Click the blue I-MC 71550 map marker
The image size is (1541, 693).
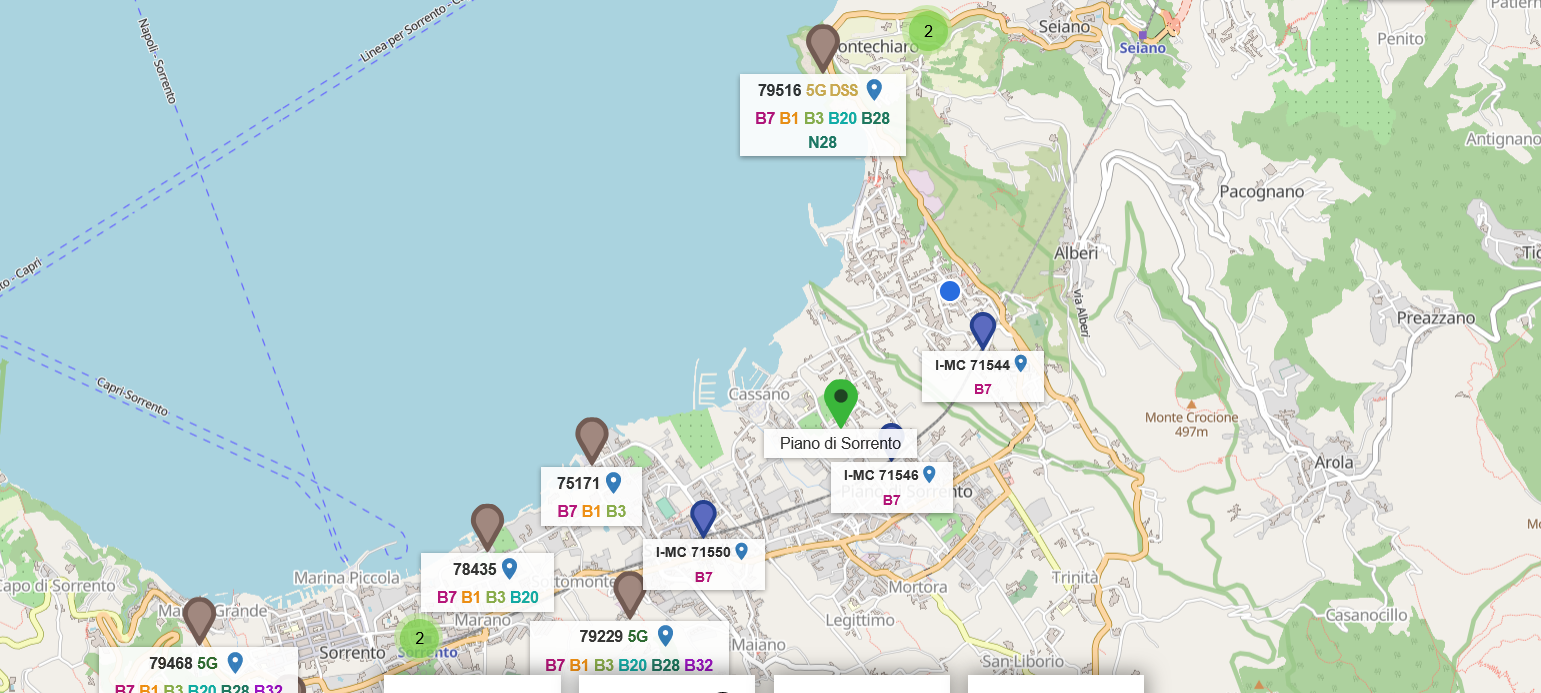click(703, 519)
